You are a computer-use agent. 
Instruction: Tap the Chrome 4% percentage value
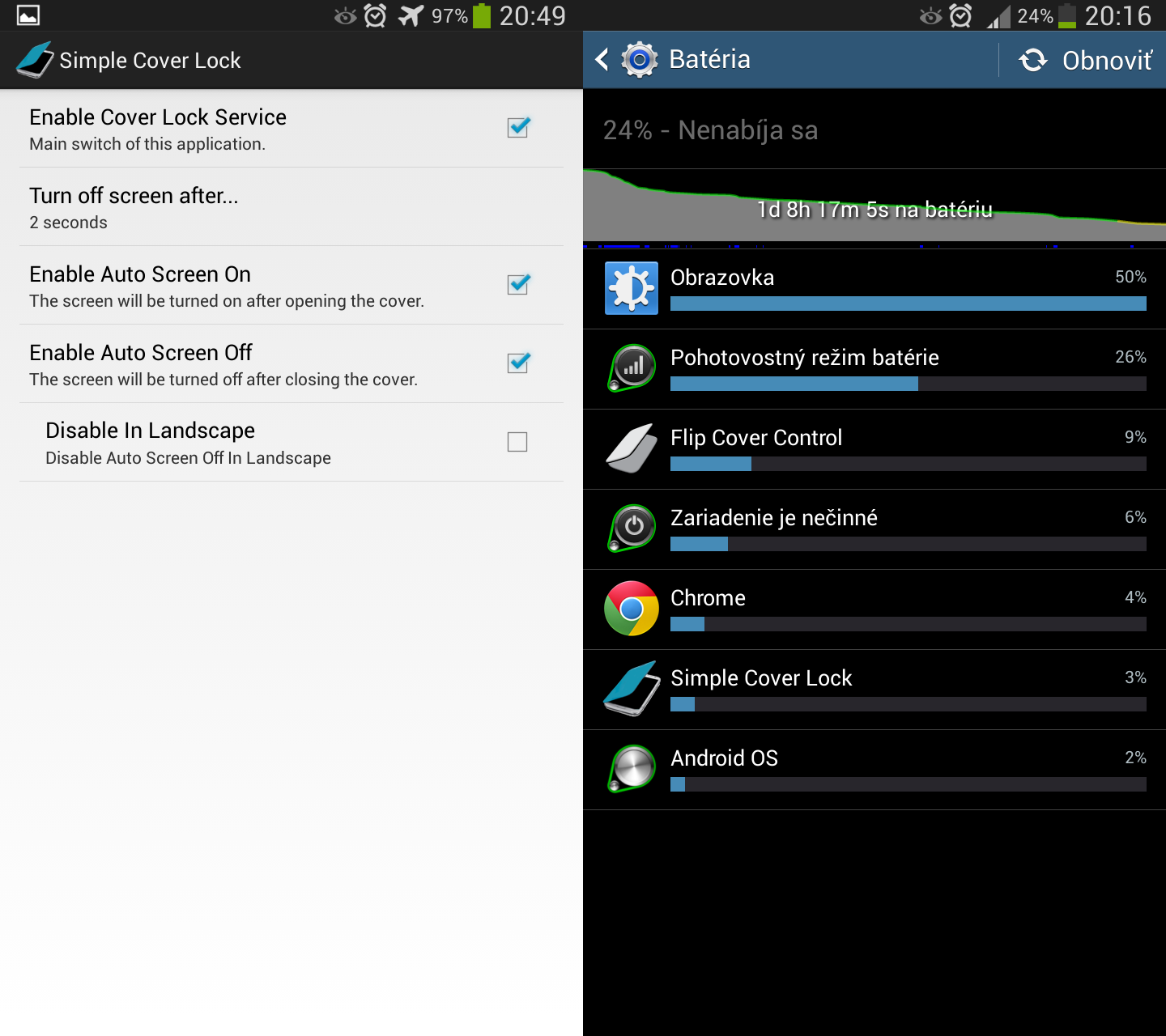point(1136,597)
